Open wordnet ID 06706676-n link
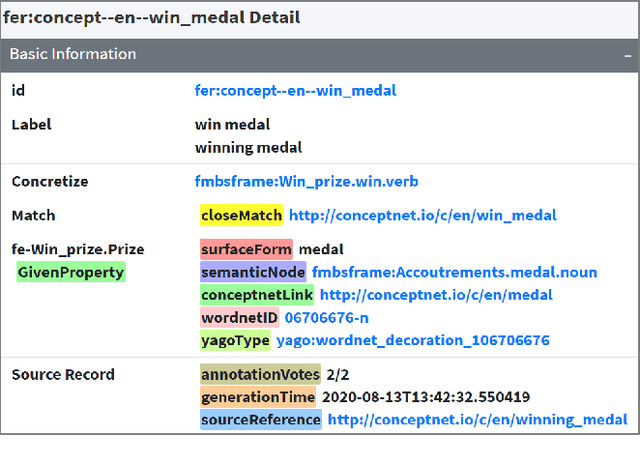The image size is (640, 464). (326, 317)
